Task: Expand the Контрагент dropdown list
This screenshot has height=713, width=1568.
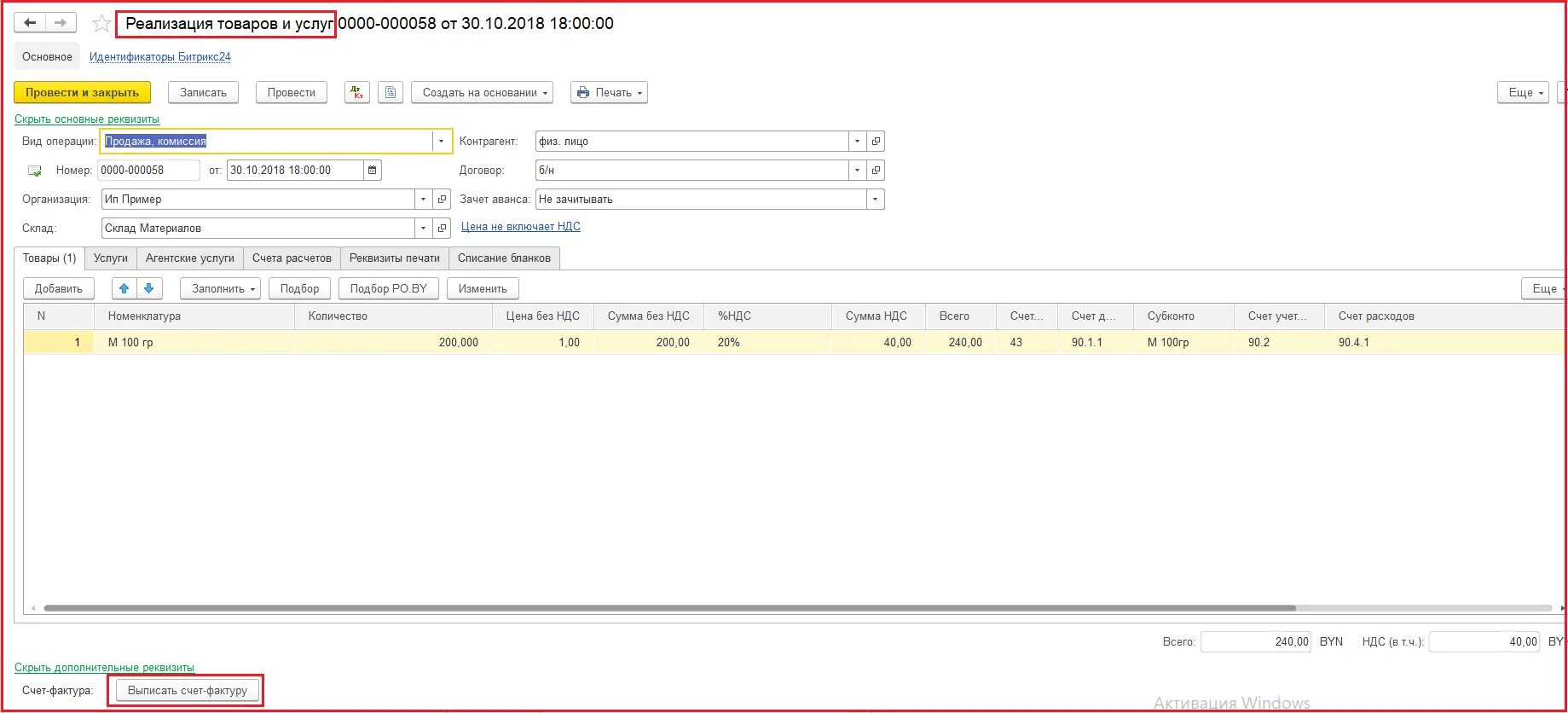Action: click(857, 142)
